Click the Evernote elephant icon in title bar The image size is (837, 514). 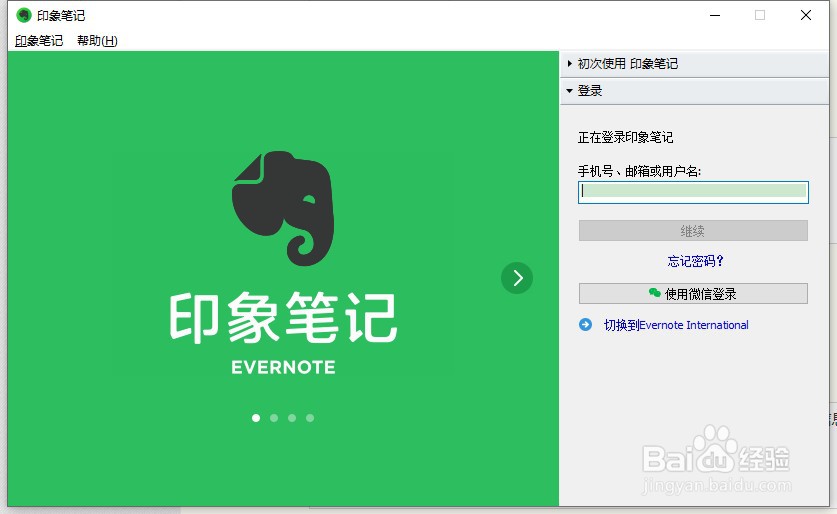[x=23, y=15]
